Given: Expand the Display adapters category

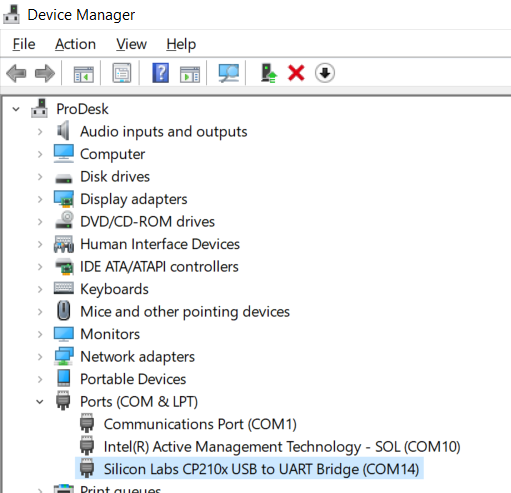Looking at the screenshot, I should pos(40,199).
